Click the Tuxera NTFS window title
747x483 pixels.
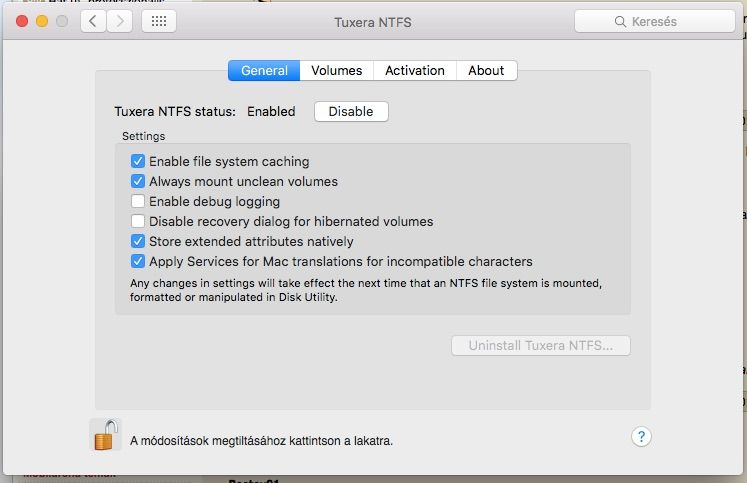click(373, 22)
